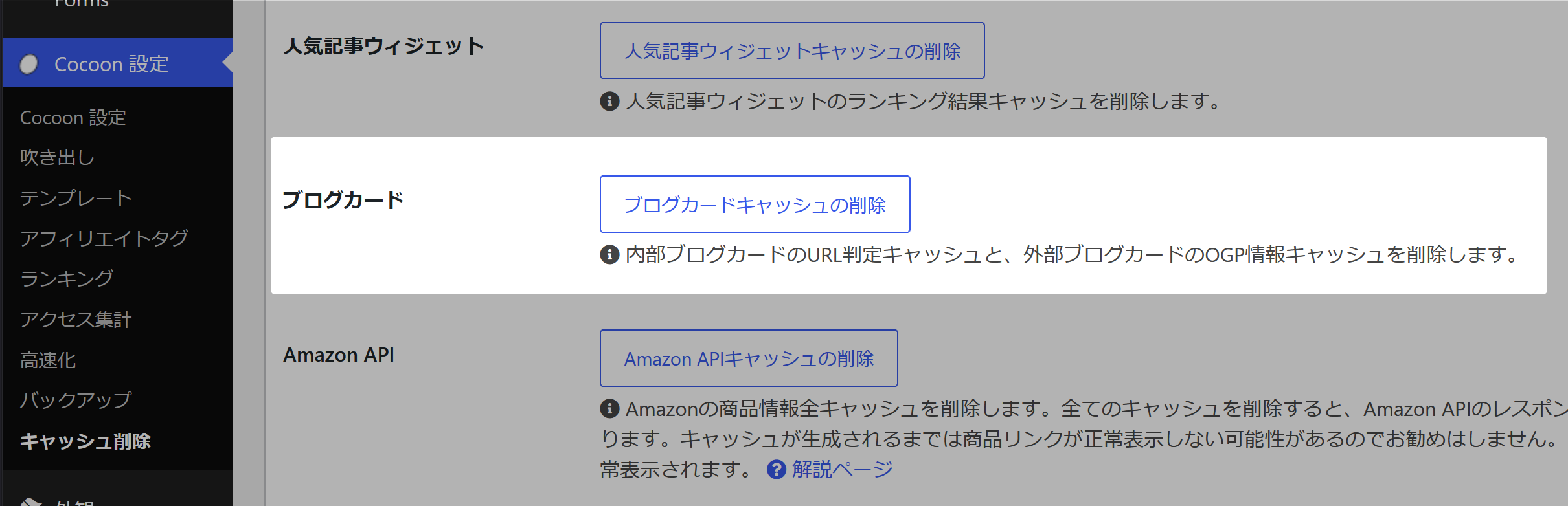
Task: Open アクセス集計 page
Action: coord(76,320)
